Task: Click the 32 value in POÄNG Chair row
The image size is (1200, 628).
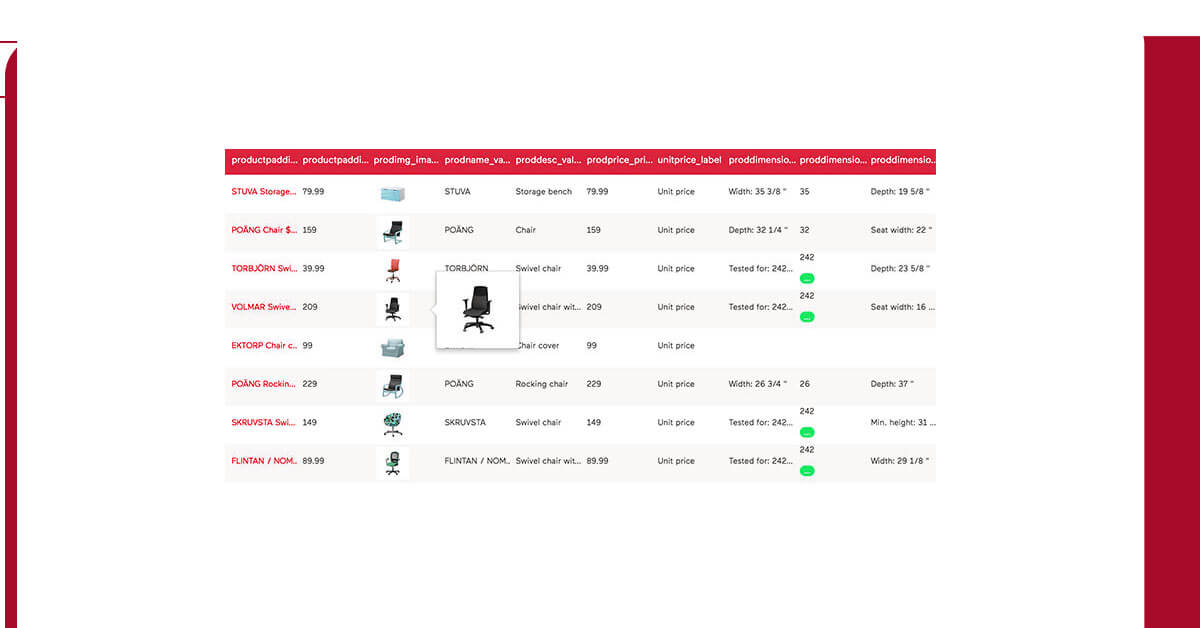Action: pos(805,230)
